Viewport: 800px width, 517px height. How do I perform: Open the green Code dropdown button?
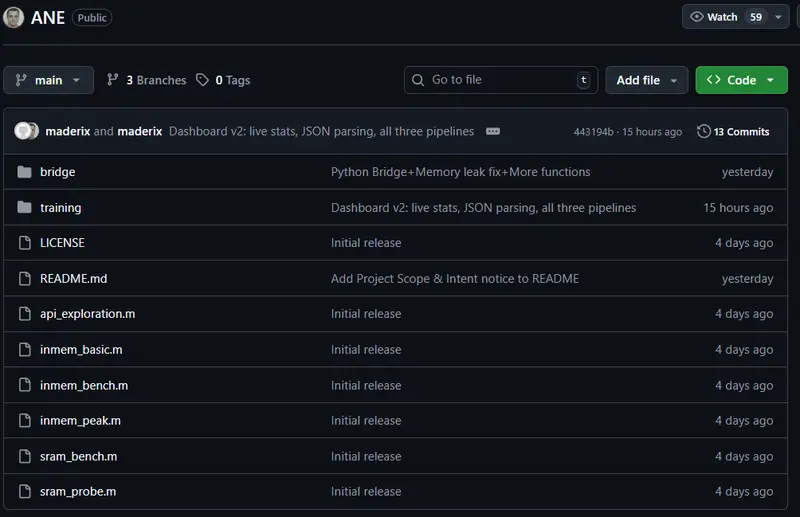click(x=741, y=80)
